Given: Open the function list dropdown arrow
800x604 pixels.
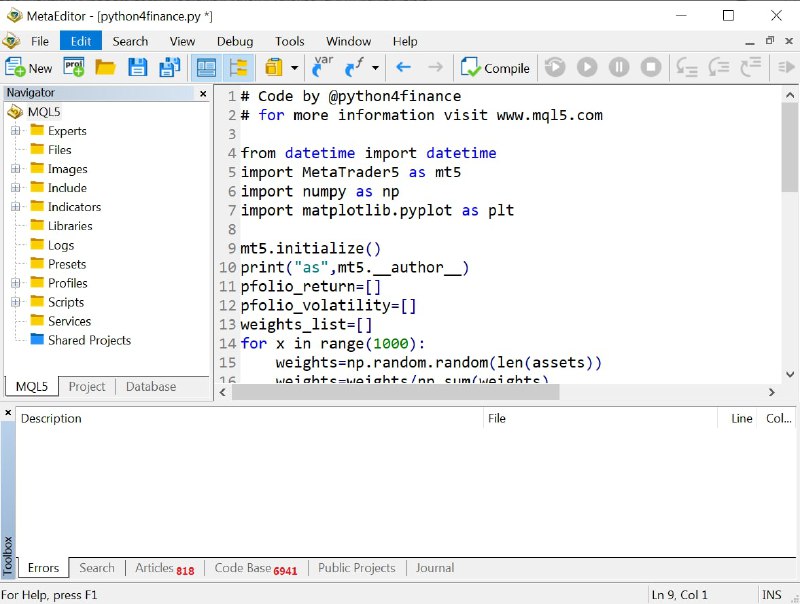Looking at the screenshot, I should 376,68.
